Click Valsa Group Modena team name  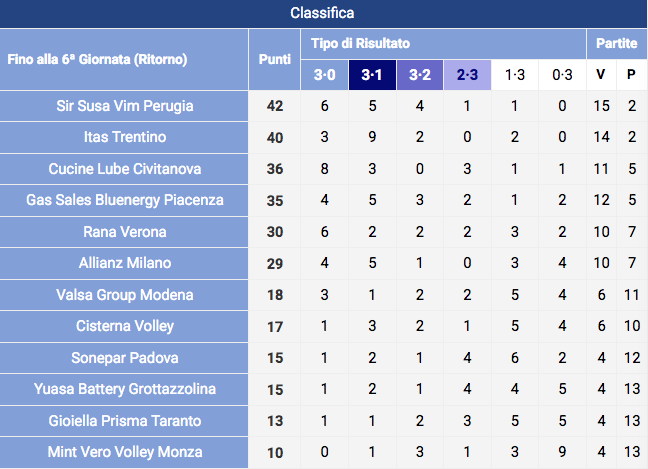(x=125, y=295)
